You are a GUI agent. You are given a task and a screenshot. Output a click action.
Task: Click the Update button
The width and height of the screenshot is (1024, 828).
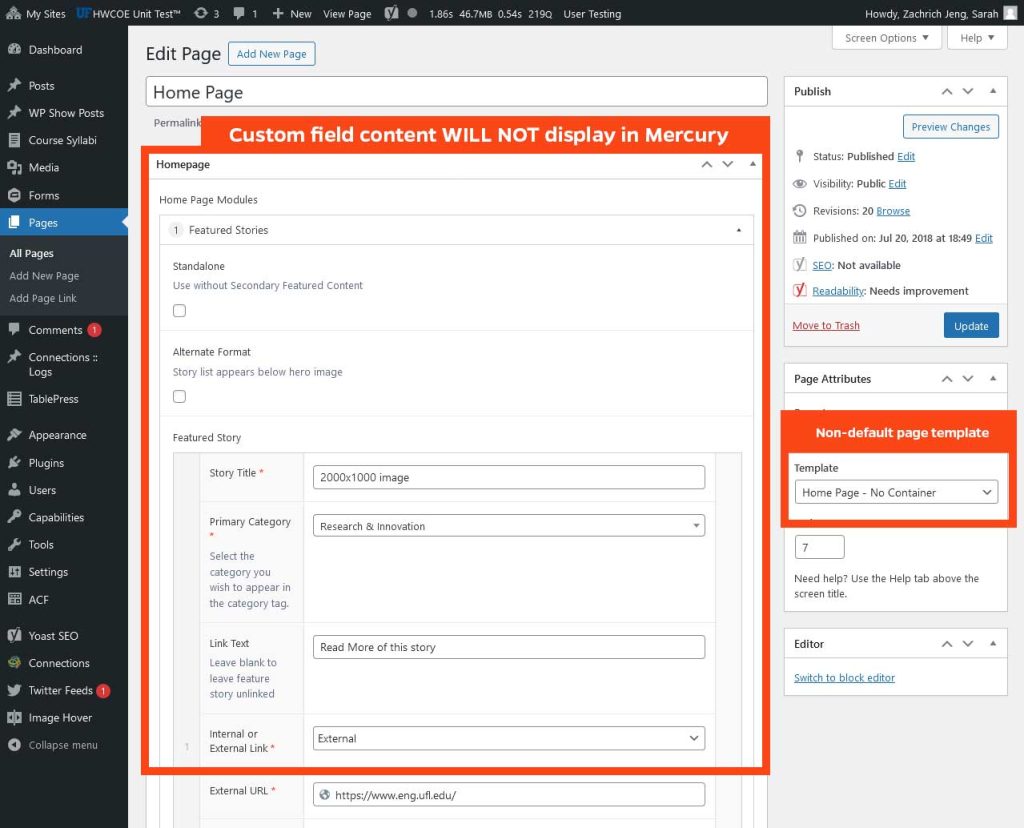970,325
